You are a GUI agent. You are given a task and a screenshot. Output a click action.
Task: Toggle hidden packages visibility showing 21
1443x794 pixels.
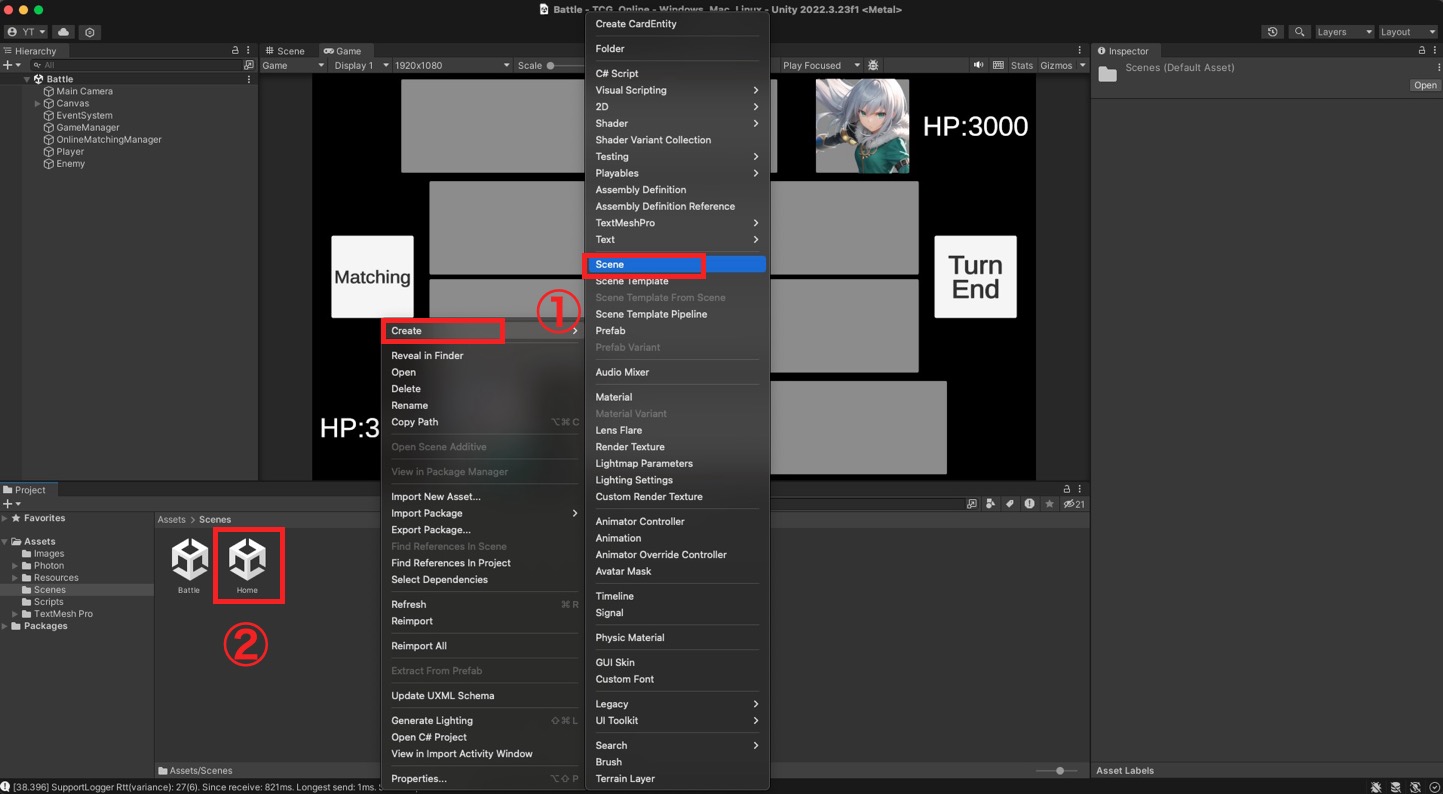click(1074, 504)
